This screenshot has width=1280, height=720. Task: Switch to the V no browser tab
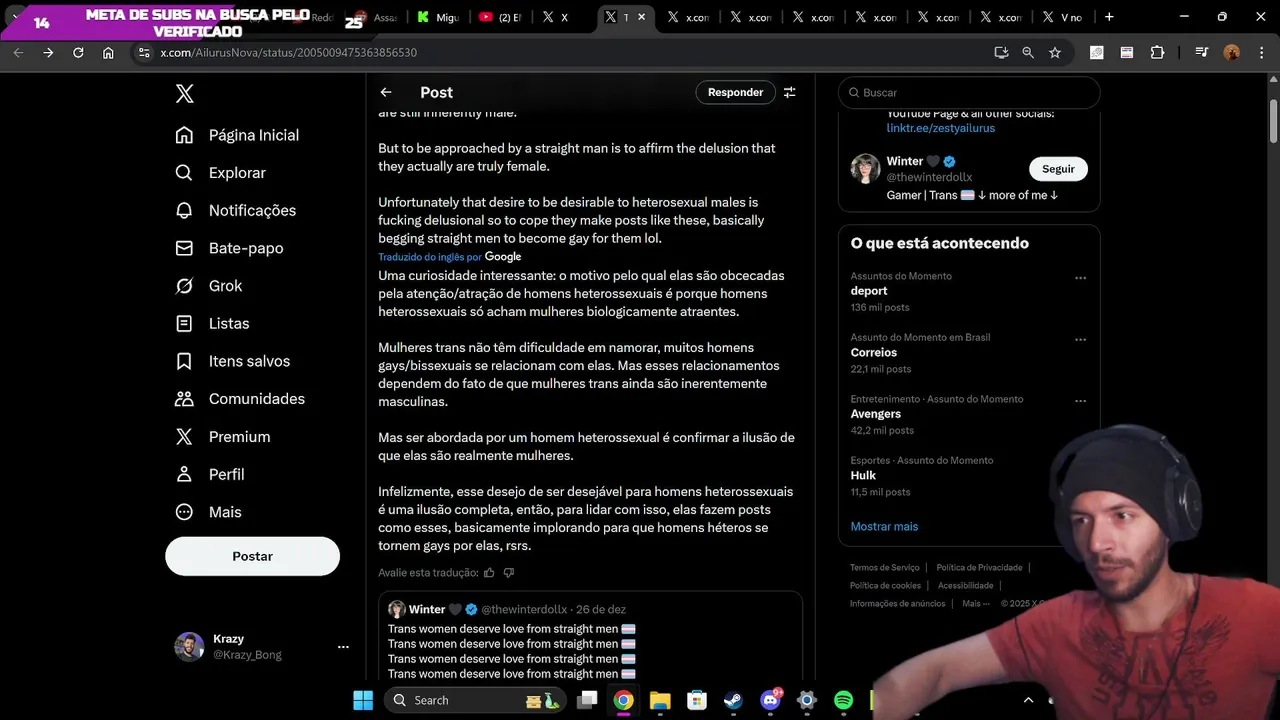pyautogui.click(x=1062, y=17)
